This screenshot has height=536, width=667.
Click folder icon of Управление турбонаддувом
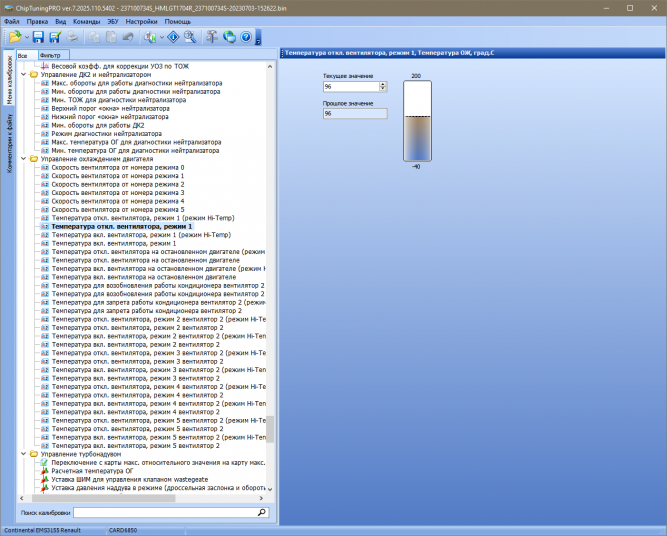coord(34,454)
